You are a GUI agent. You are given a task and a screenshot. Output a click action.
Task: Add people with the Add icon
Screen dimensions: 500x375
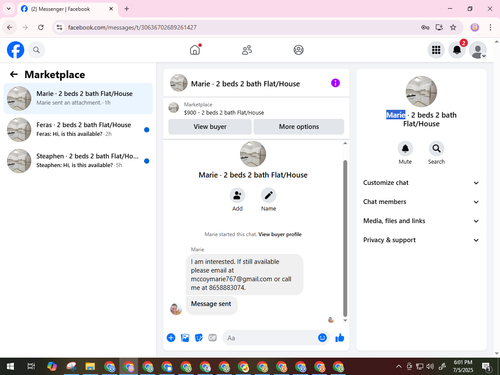click(x=237, y=195)
